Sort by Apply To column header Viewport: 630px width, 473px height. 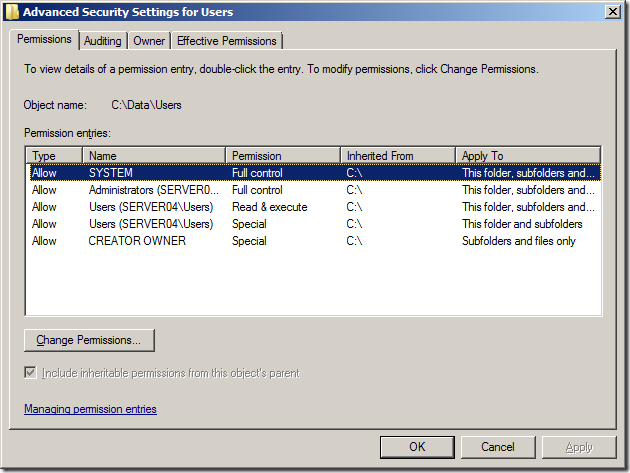pyautogui.click(x=528, y=156)
